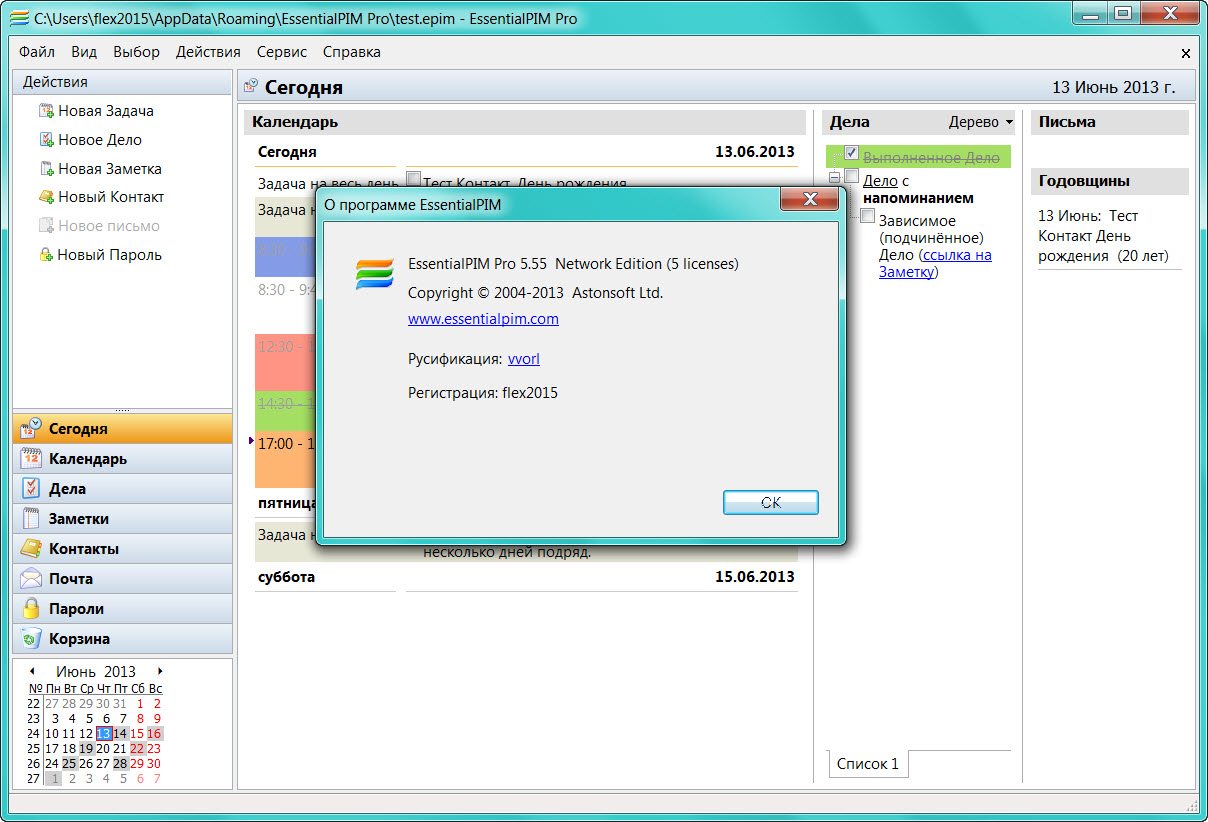Click the Новая Заметка icon

tap(46, 169)
